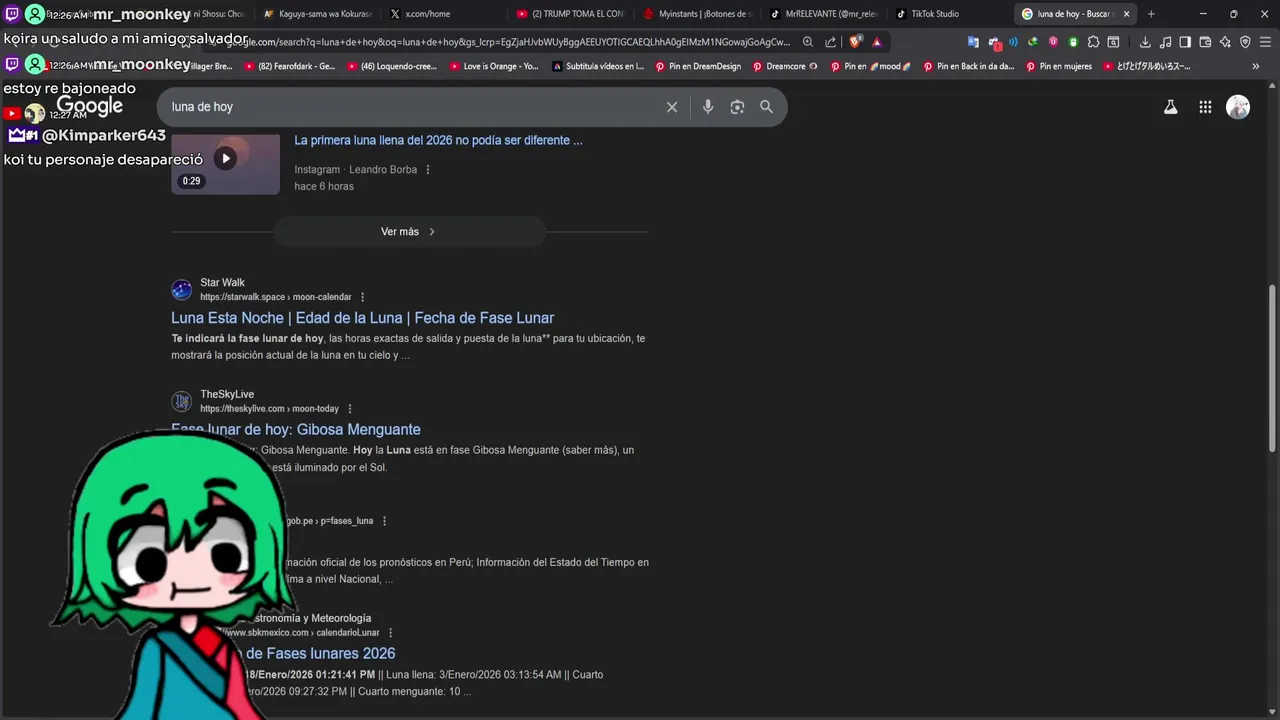The image size is (1280, 720).
Task: Open Pin en mood bookmark
Action: coord(870,66)
